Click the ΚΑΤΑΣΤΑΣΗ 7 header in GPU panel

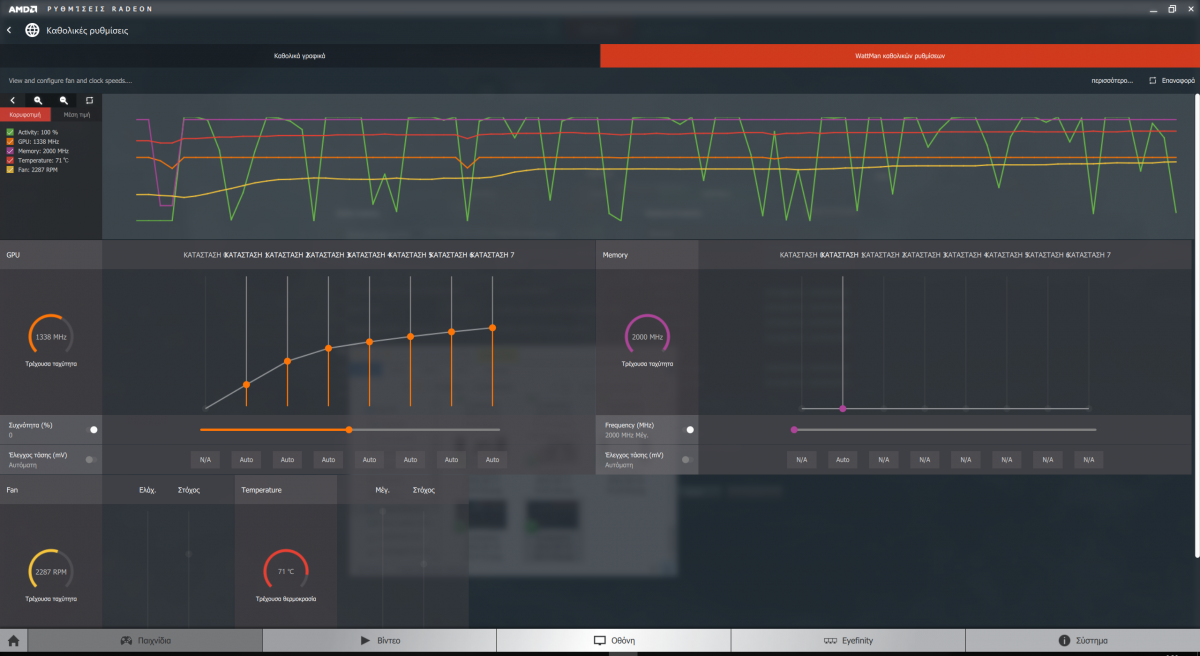tap(493, 255)
